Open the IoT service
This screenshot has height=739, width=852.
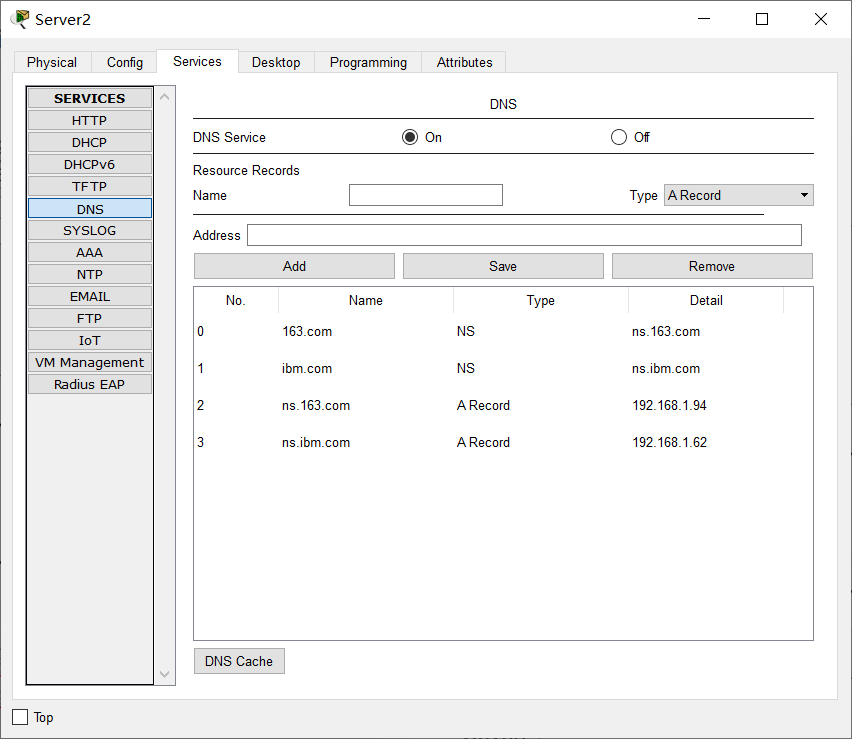(90, 340)
